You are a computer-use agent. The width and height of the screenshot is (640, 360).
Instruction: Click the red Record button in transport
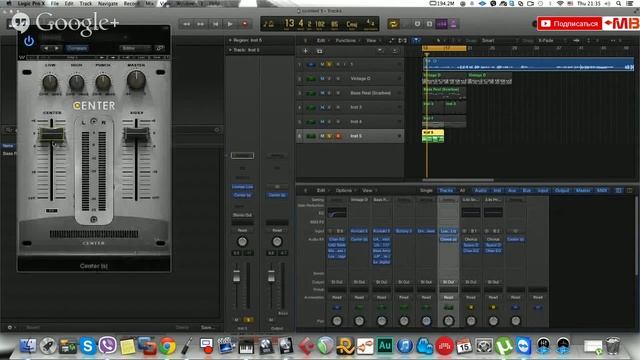pyautogui.click(x=245, y=24)
